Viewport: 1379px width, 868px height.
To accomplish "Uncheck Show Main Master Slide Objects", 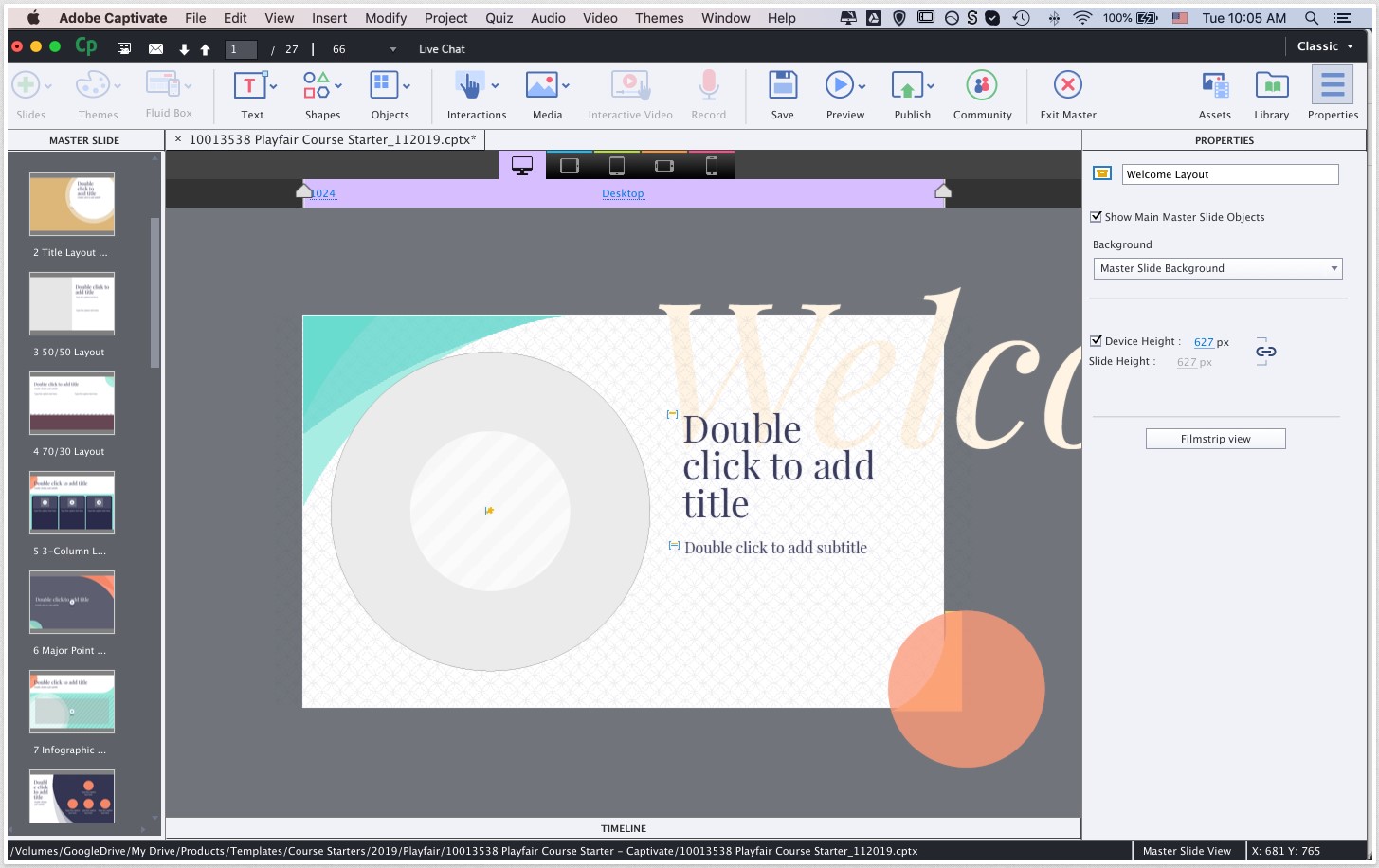I will [x=1097, y=217].
